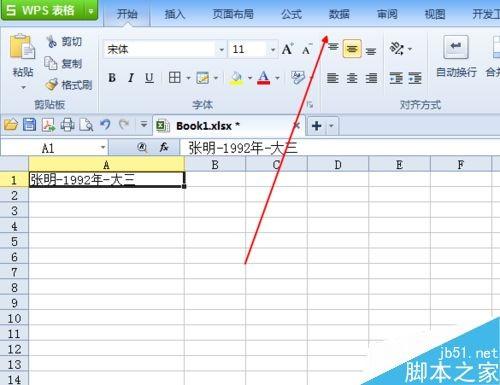Apply yellow fill color
Screen dimensions: 500x385
[x=236, y=78]
